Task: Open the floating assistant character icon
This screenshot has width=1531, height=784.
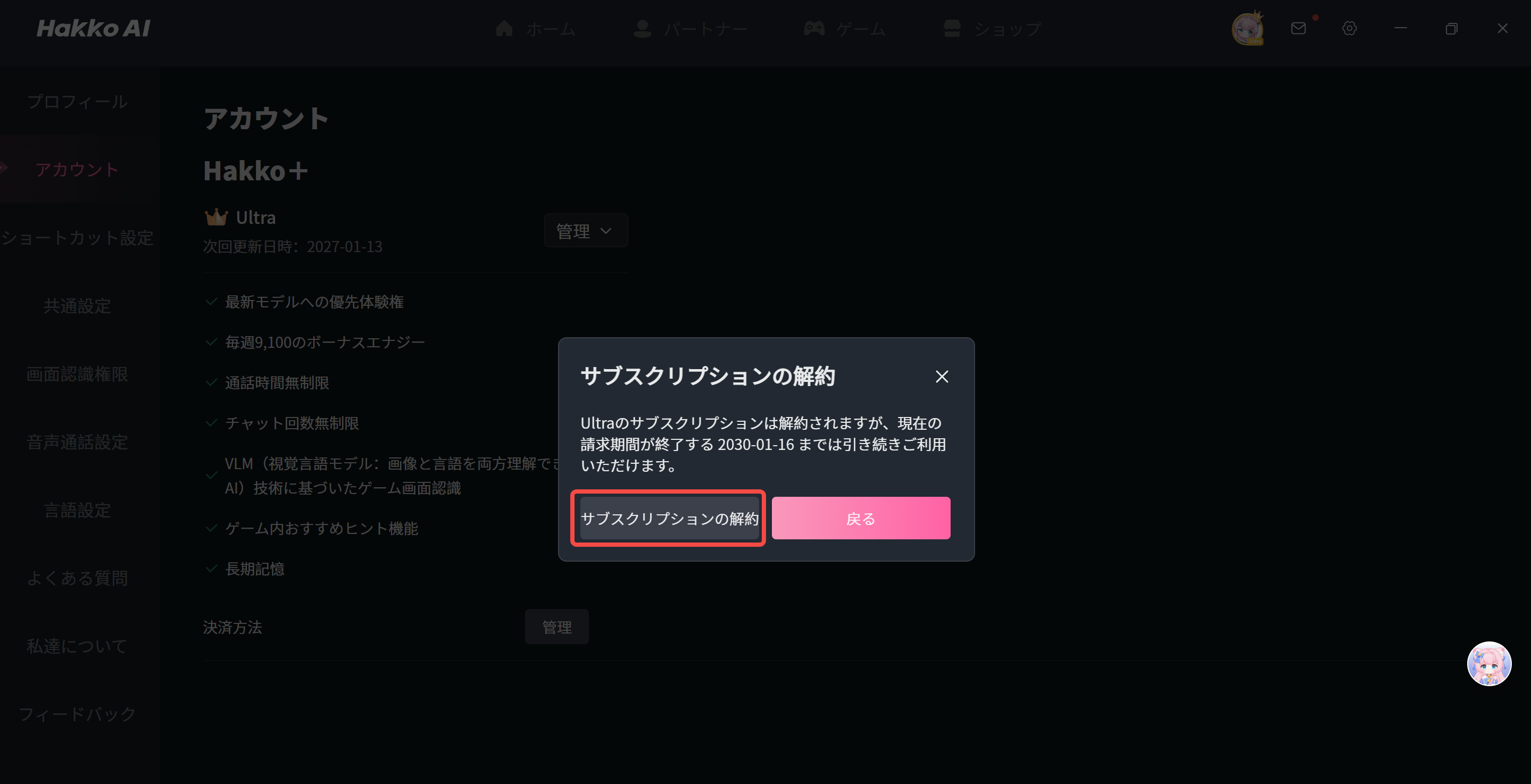Action: click(1490, 663)
